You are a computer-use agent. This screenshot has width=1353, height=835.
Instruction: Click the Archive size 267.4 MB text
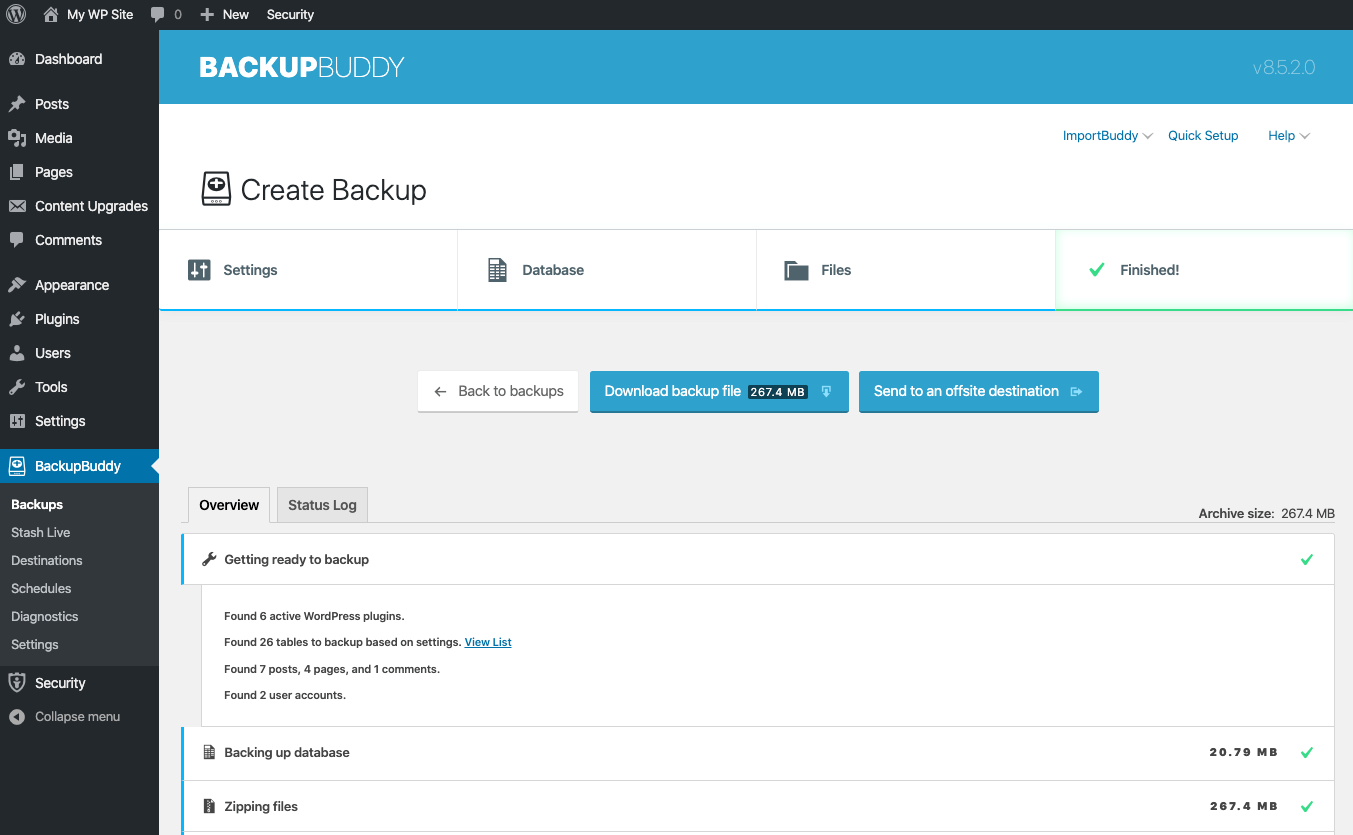(1267, 514)
